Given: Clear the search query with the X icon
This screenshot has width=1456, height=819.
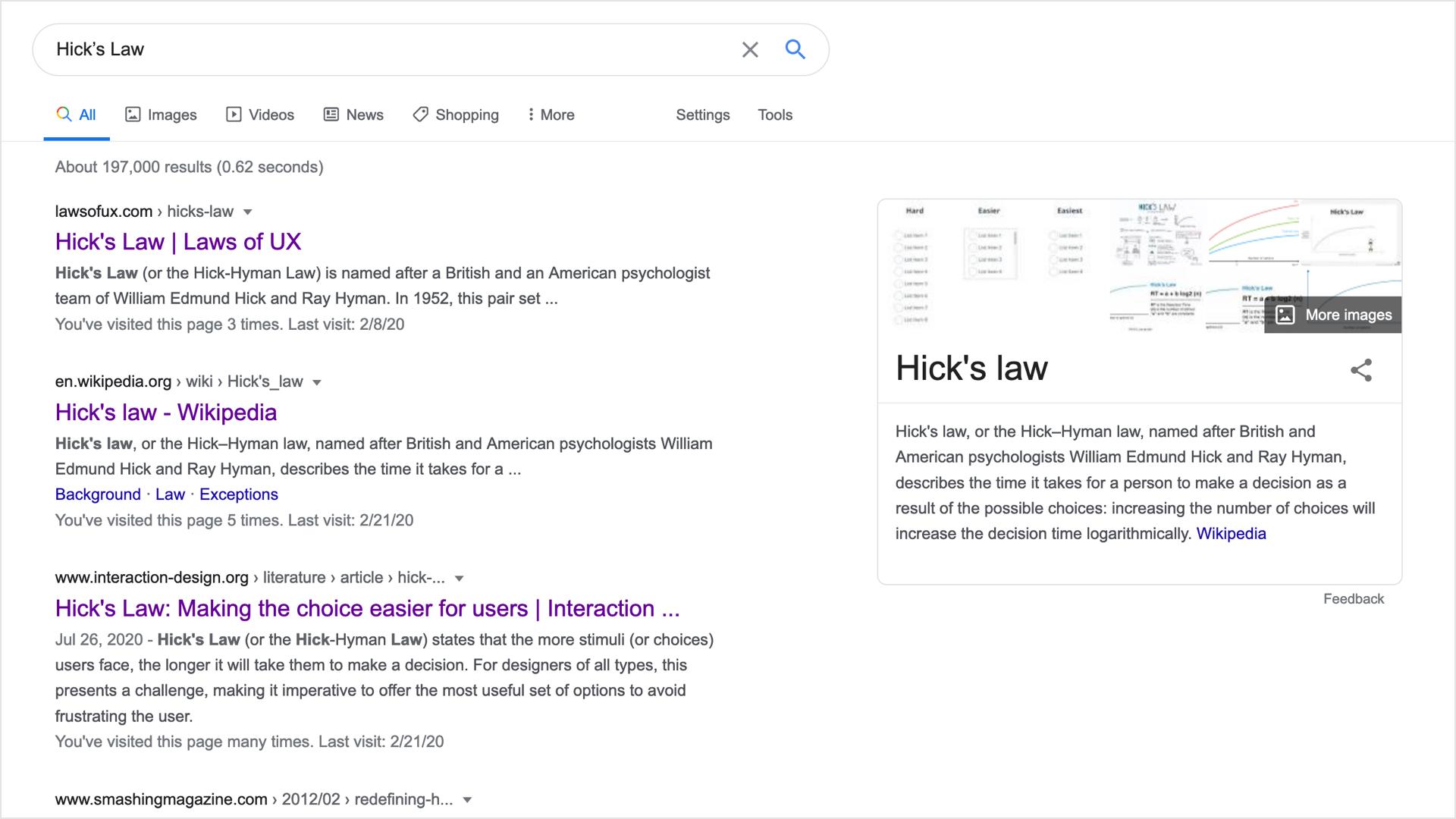Looking at the screenshot, I should (x=750, y=49).
